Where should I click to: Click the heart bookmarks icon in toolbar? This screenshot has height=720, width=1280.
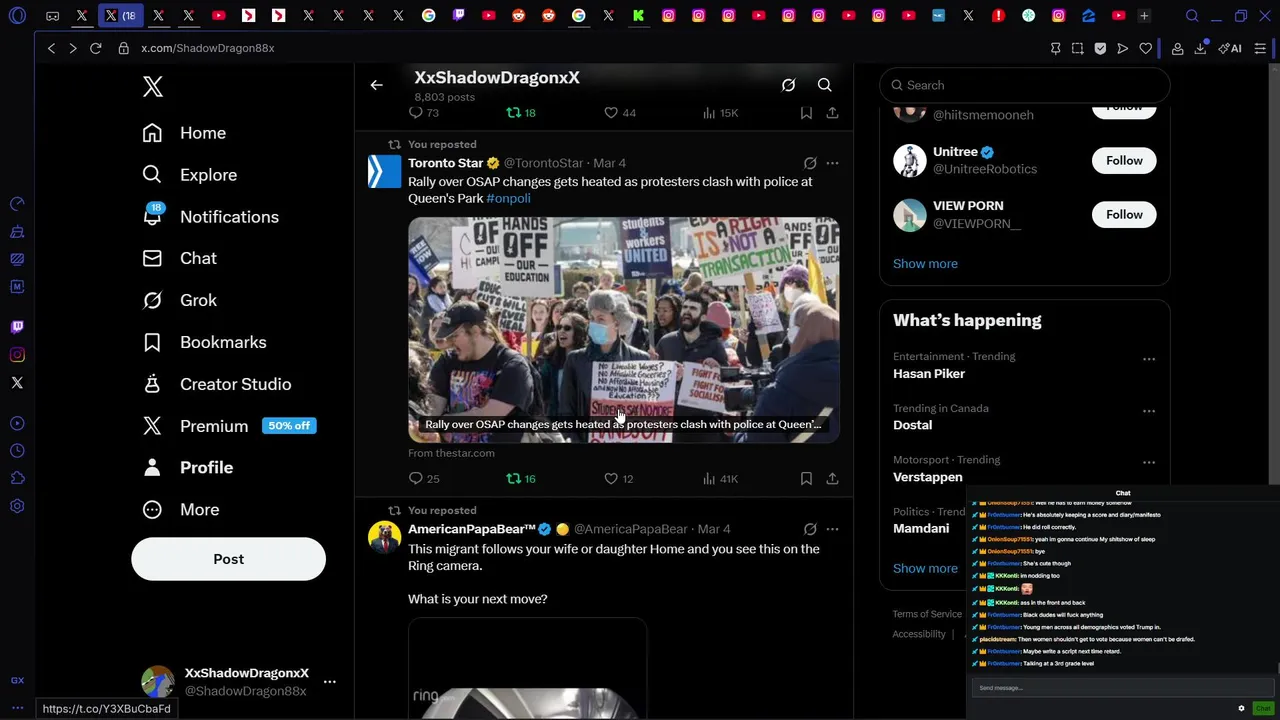coord(1145,48)
